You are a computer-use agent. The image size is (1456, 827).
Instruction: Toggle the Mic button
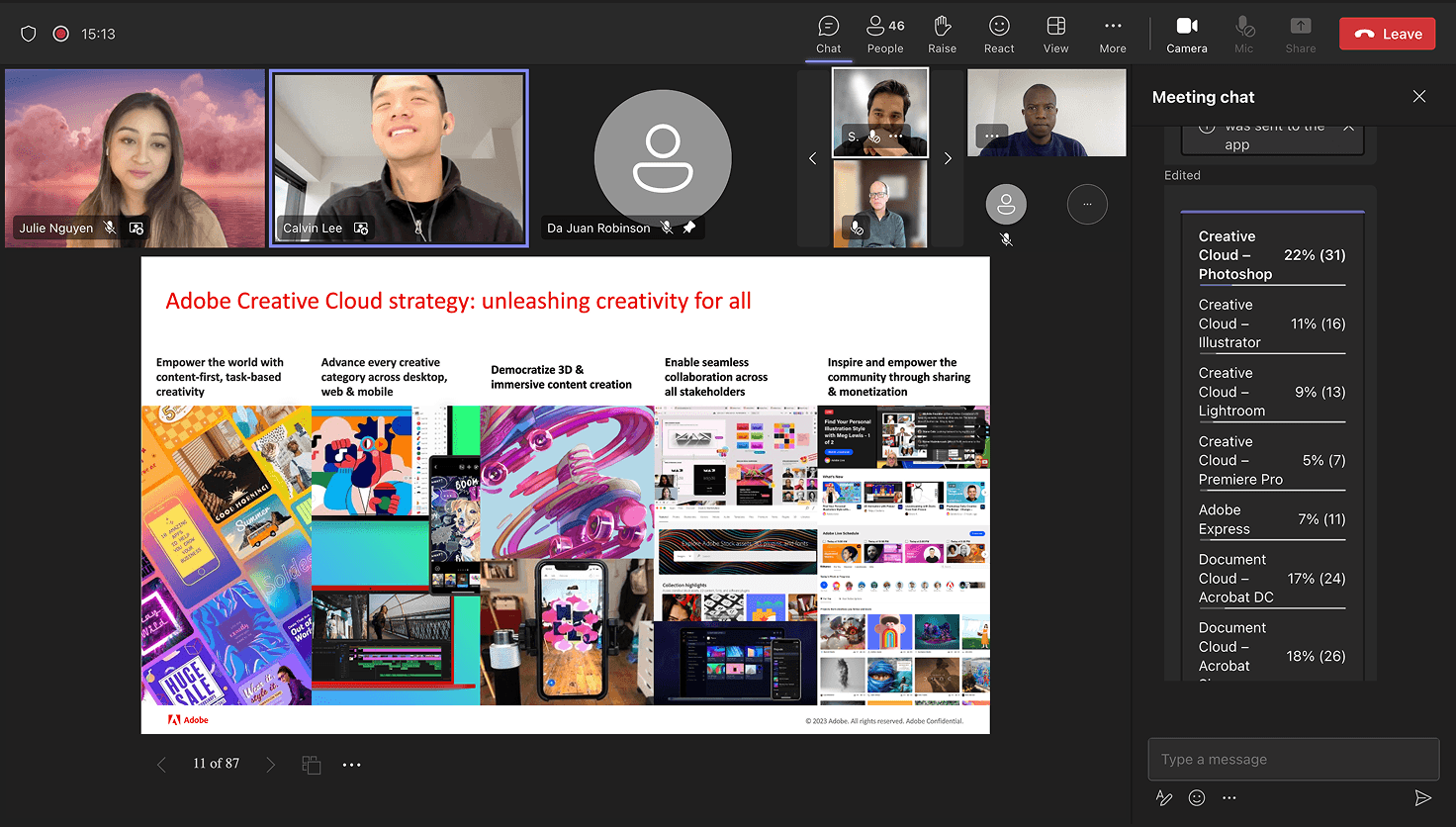[x=1244, y=35]
